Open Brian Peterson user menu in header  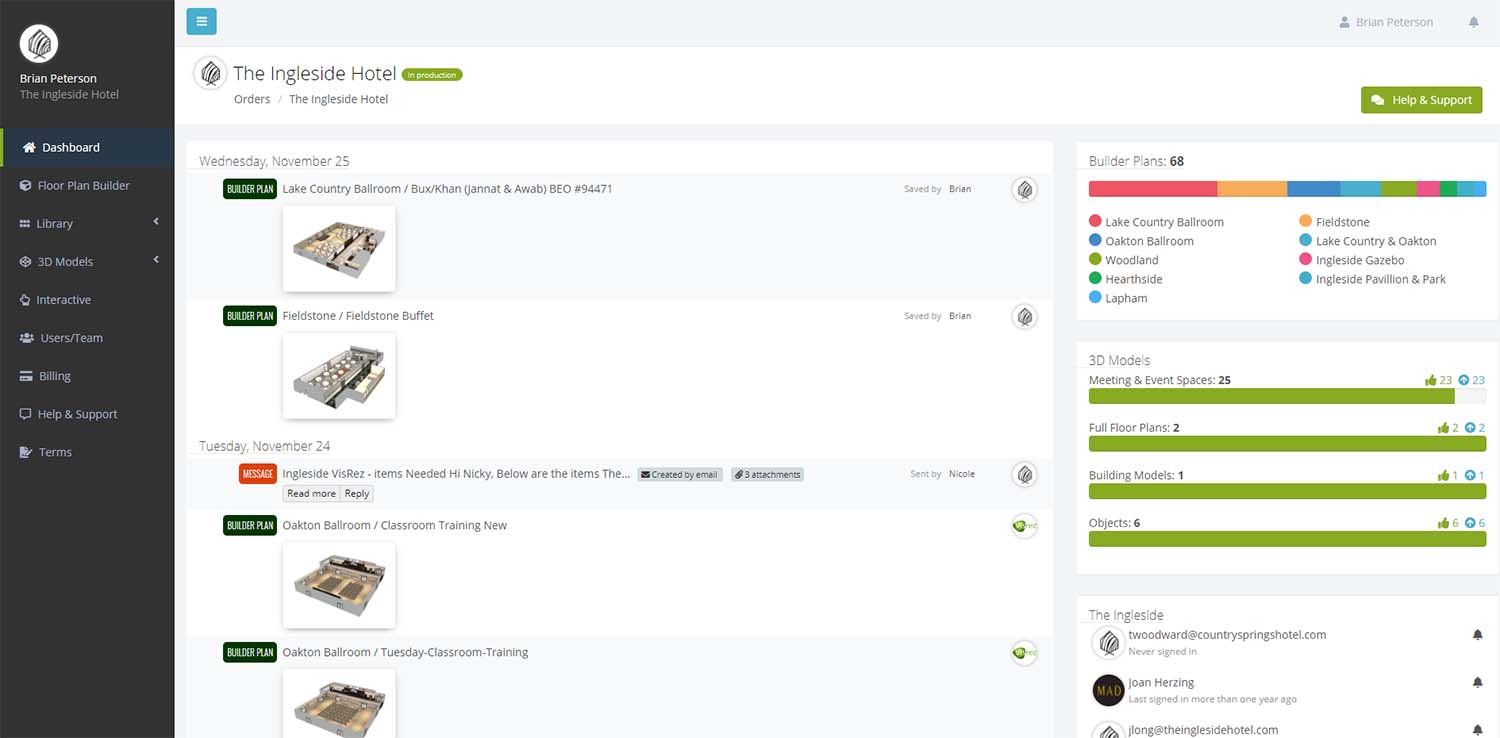point(1385,22)
